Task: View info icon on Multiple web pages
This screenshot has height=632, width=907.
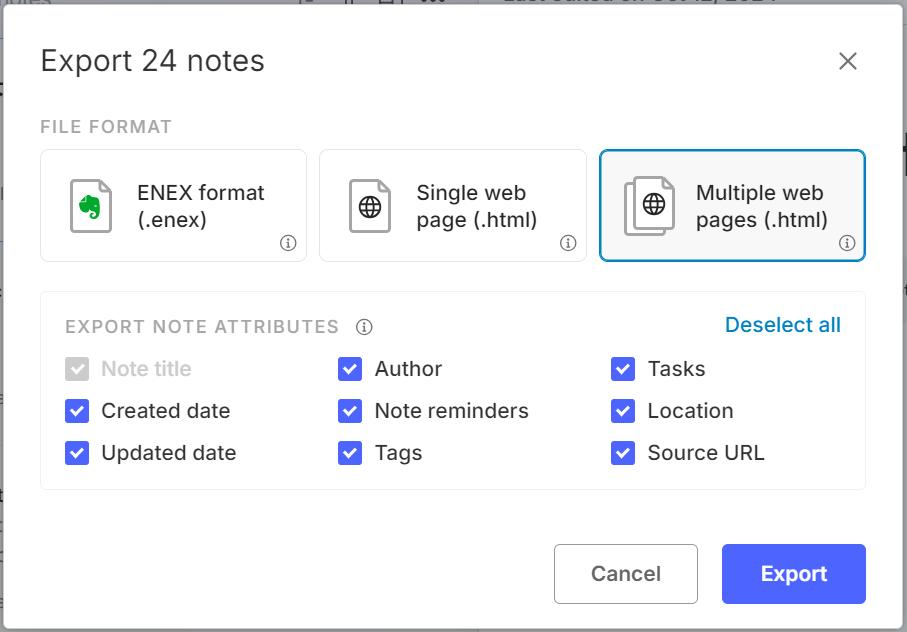Action: coord(847,243)
